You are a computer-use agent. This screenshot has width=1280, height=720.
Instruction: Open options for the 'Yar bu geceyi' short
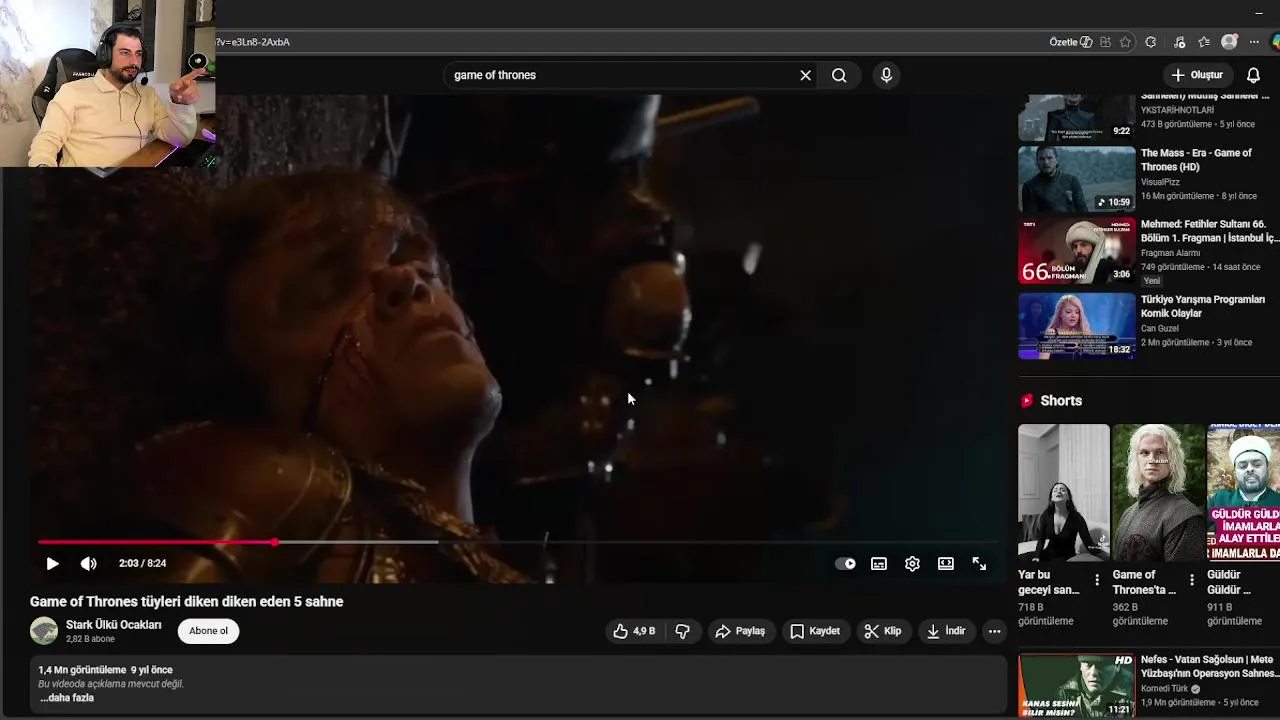click(x=1097, y=580)
